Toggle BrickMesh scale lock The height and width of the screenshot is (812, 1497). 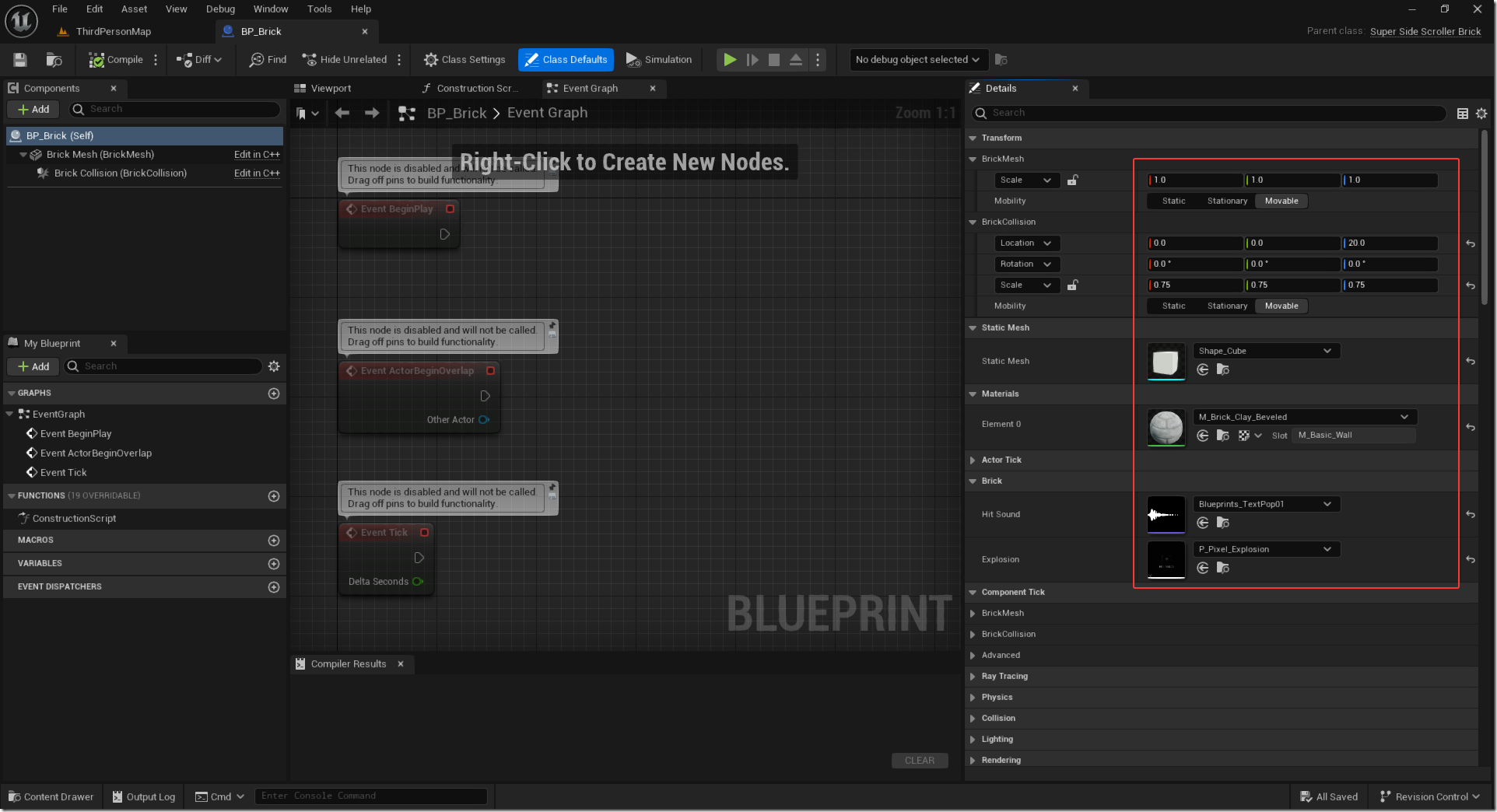(x=1072, y=180)
